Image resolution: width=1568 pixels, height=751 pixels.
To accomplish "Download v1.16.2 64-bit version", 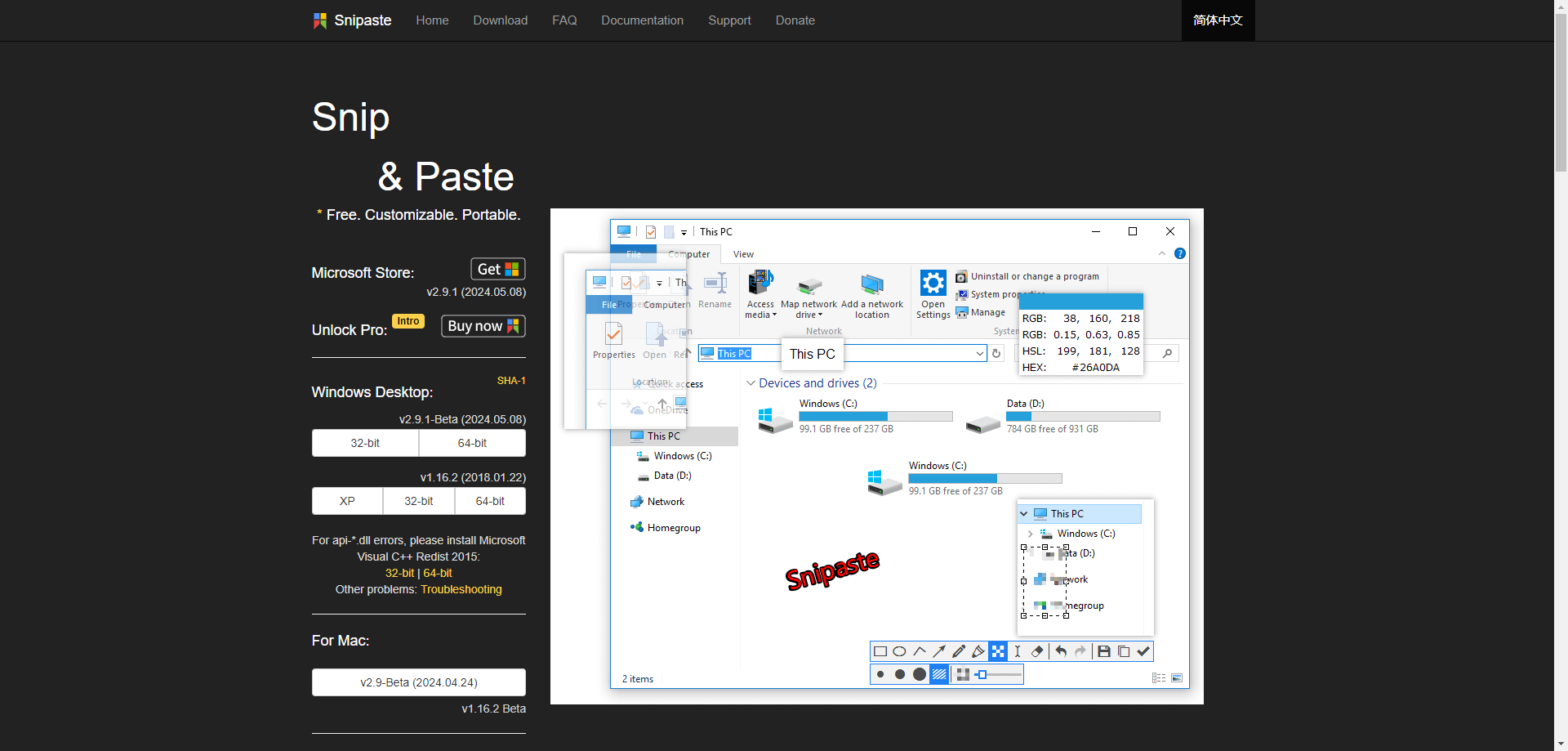I will pyautogui.click(x=490, y=501).
